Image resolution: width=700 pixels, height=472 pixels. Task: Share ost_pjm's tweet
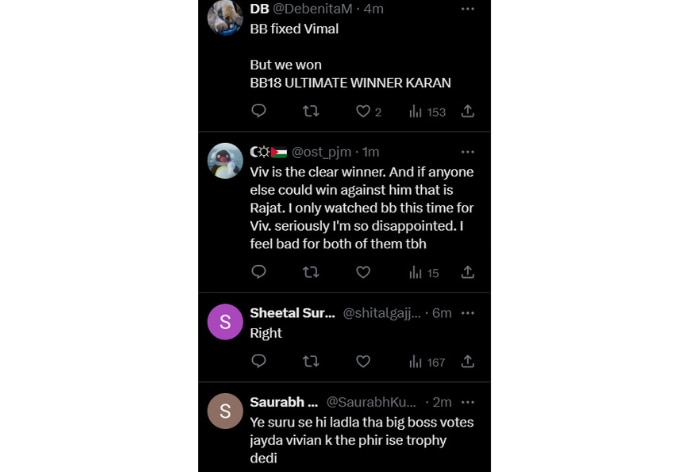[x=467, y=272]
